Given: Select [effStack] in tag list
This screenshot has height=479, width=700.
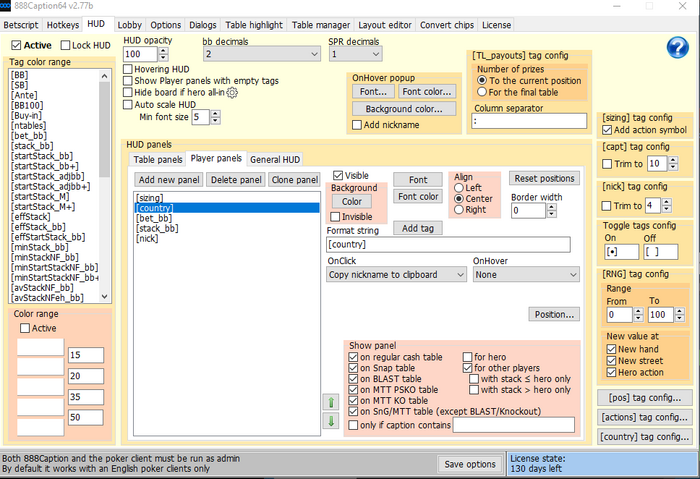Looking at the screenshot, I should (30, 217).
